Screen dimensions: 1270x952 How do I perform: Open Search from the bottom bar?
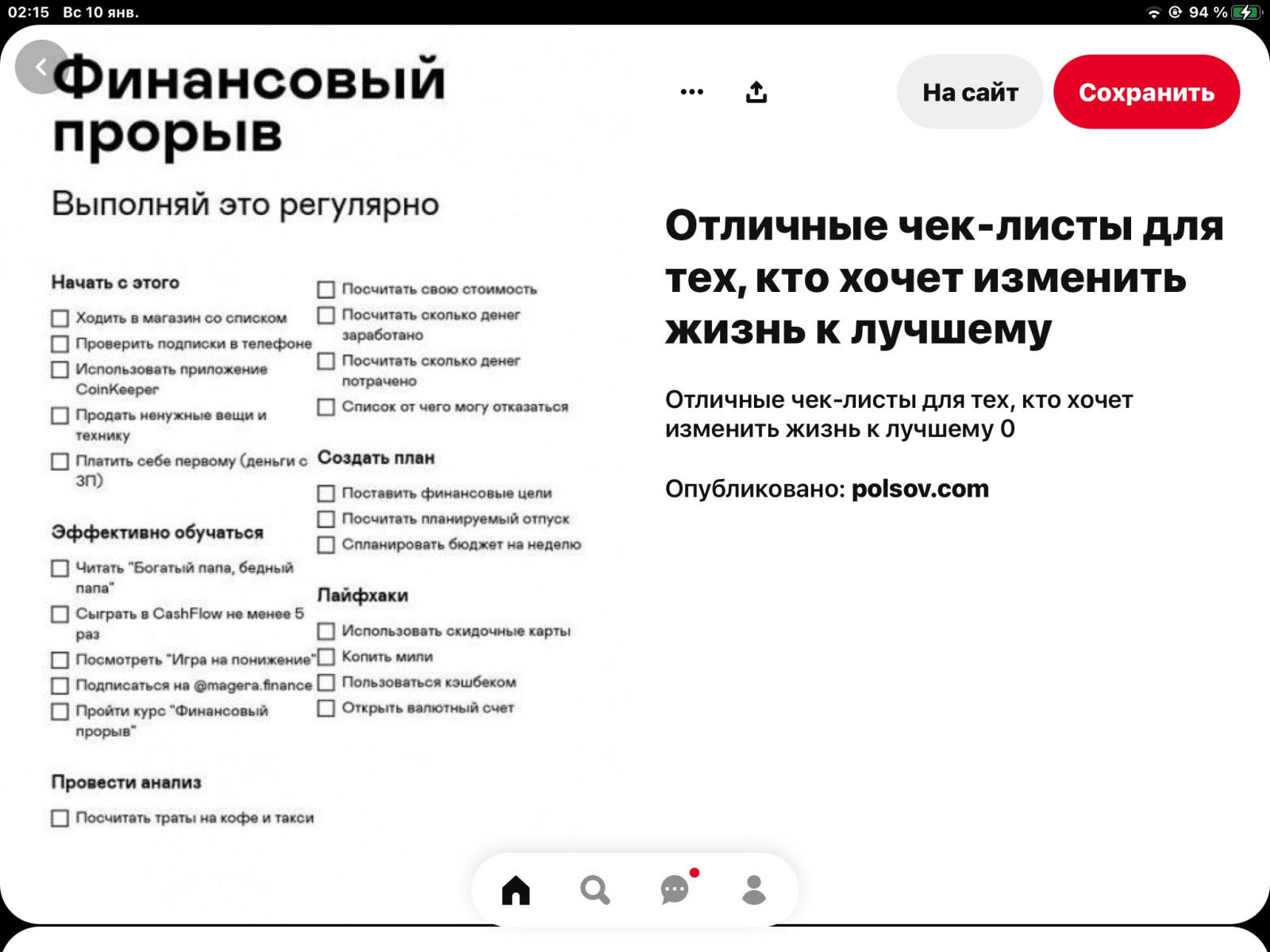click(x=595, y=890)
